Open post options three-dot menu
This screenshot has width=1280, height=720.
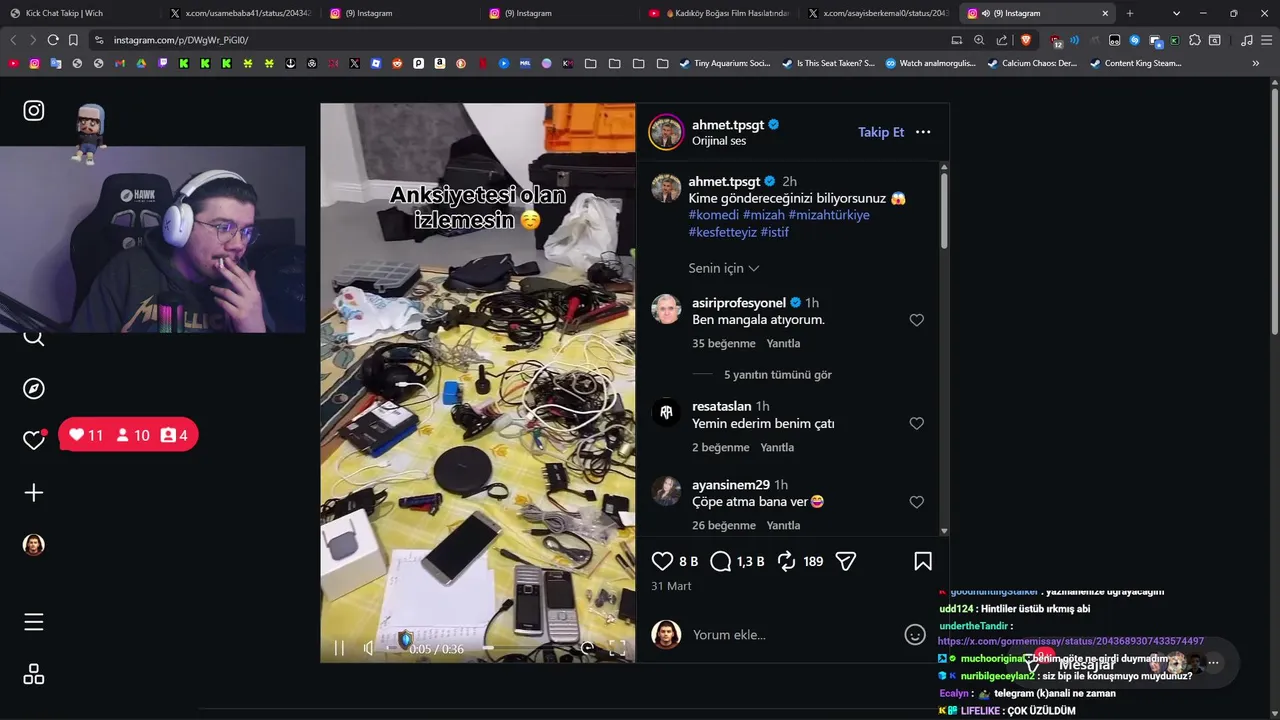click(x=923, y=132)
